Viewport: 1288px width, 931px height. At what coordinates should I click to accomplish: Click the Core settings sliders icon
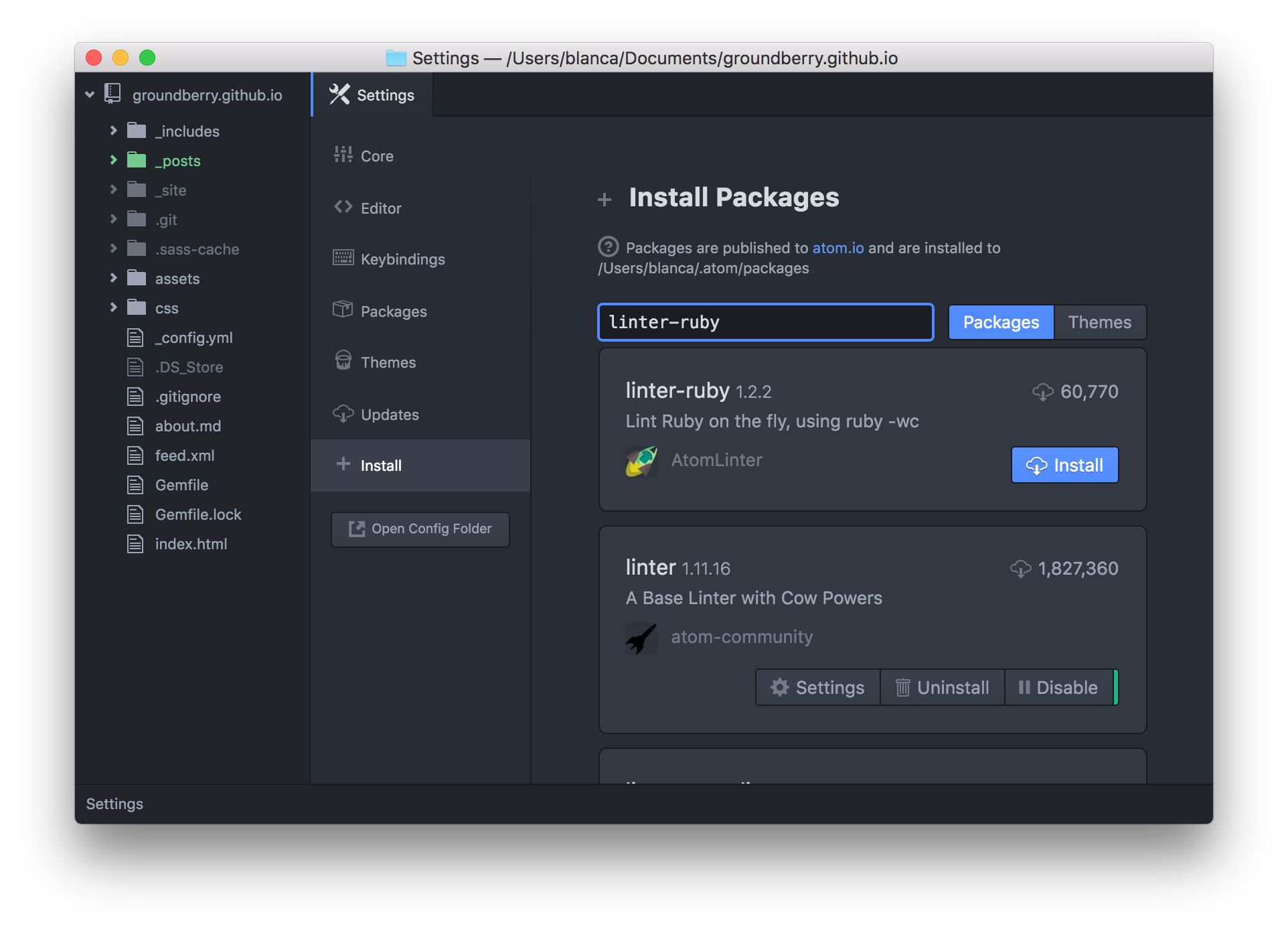[343, 155]
